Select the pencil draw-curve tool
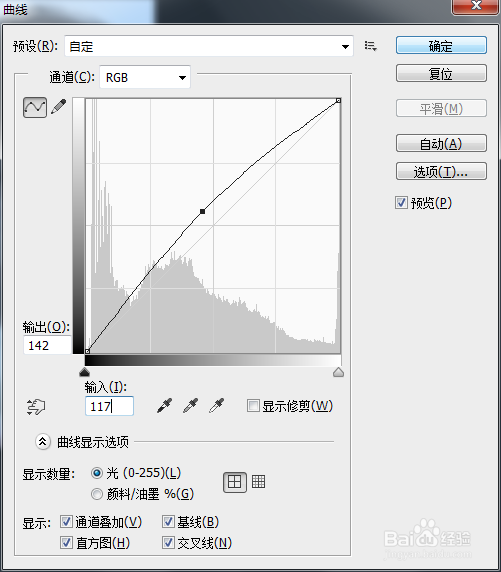501x572 pixels. (59, 107)
